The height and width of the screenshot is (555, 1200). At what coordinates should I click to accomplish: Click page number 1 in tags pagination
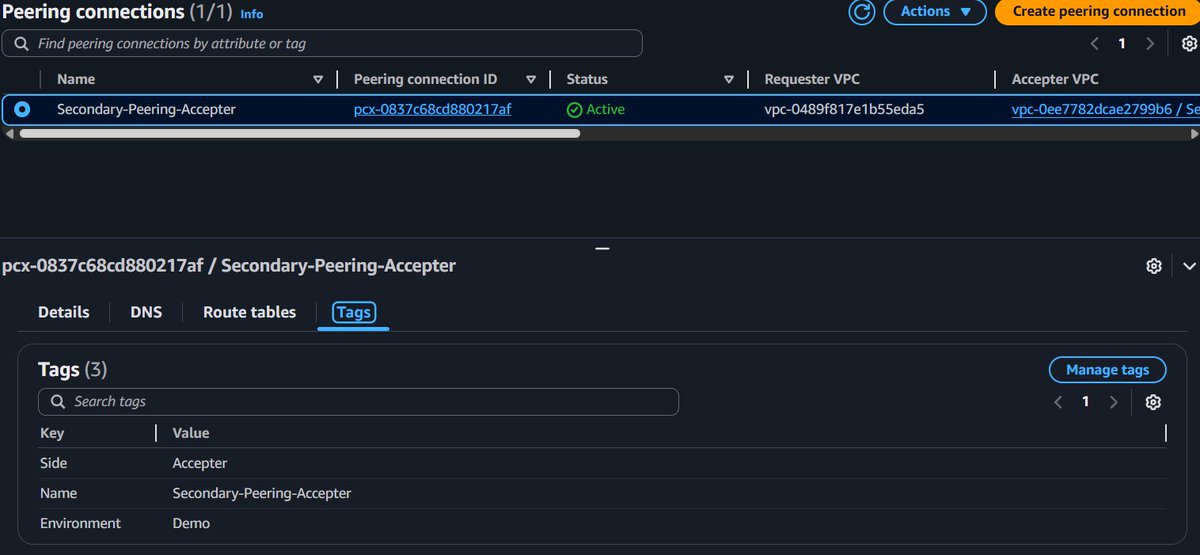point(1085,402)
